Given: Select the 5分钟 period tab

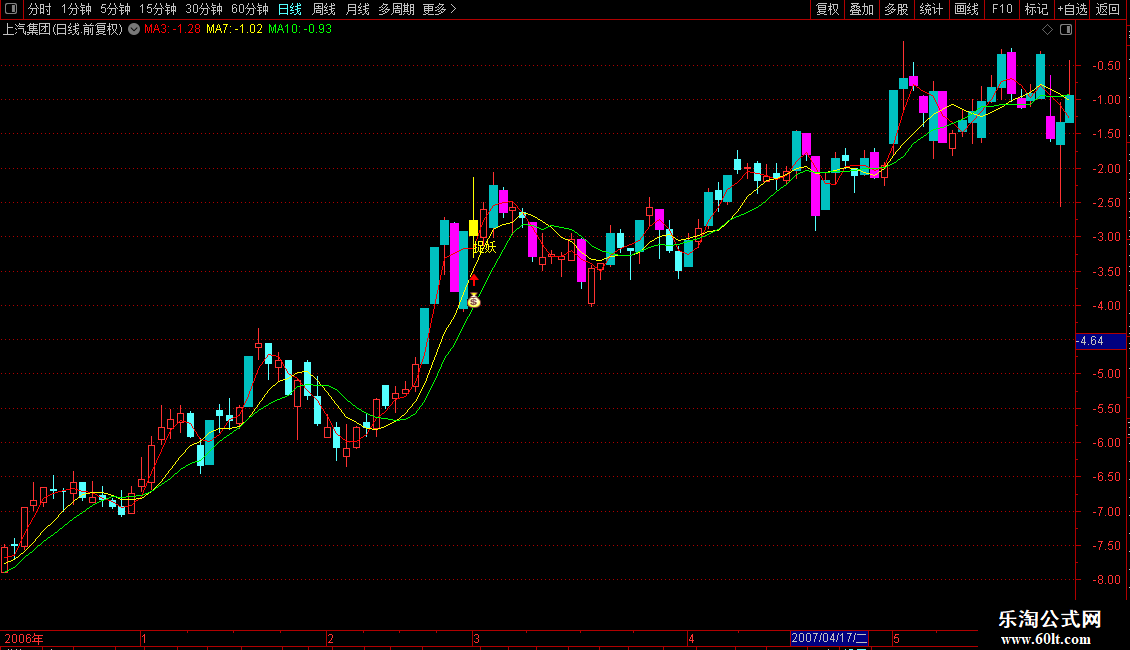Looking at the screenshot, I should coord(115,9).
